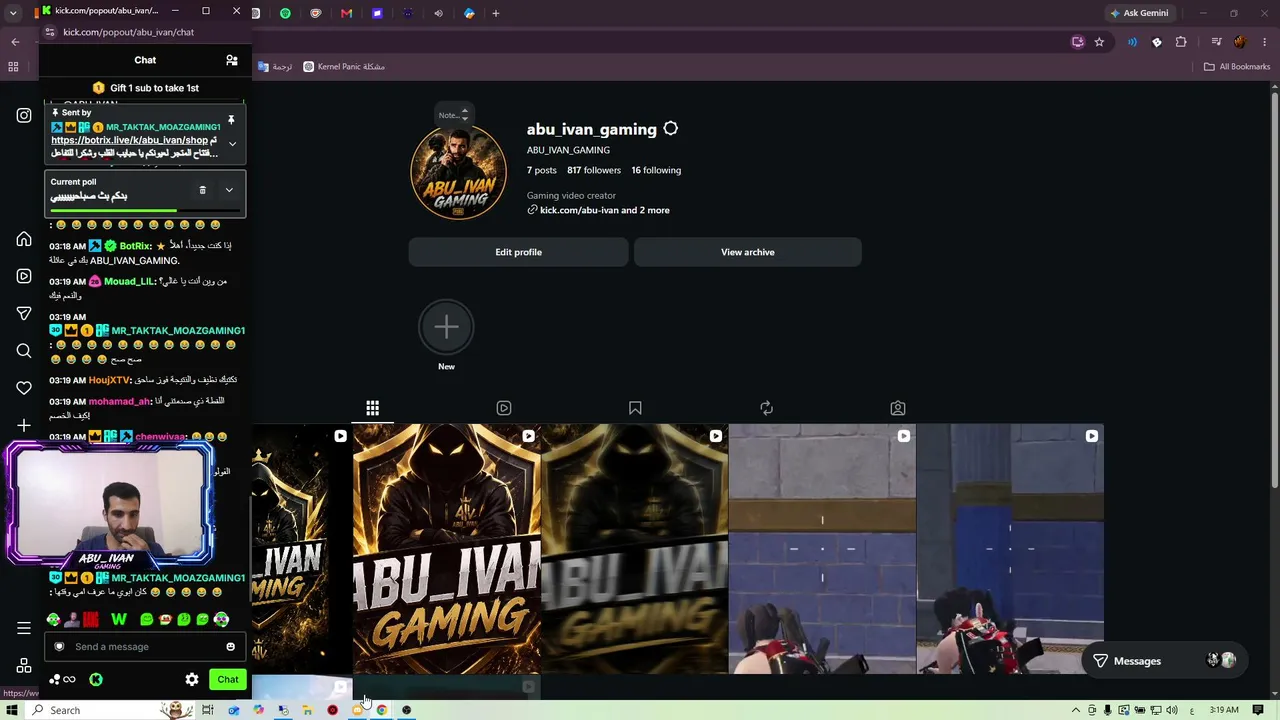
Task: View the 16 following list
Action: coord(656,170)
